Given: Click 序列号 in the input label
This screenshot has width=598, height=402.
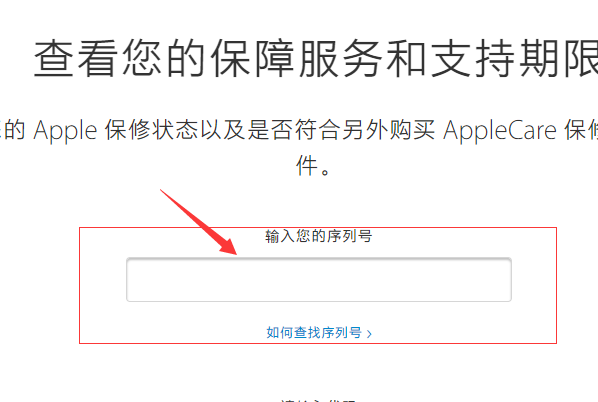Looking at the screenshot, I should point(349,236).
